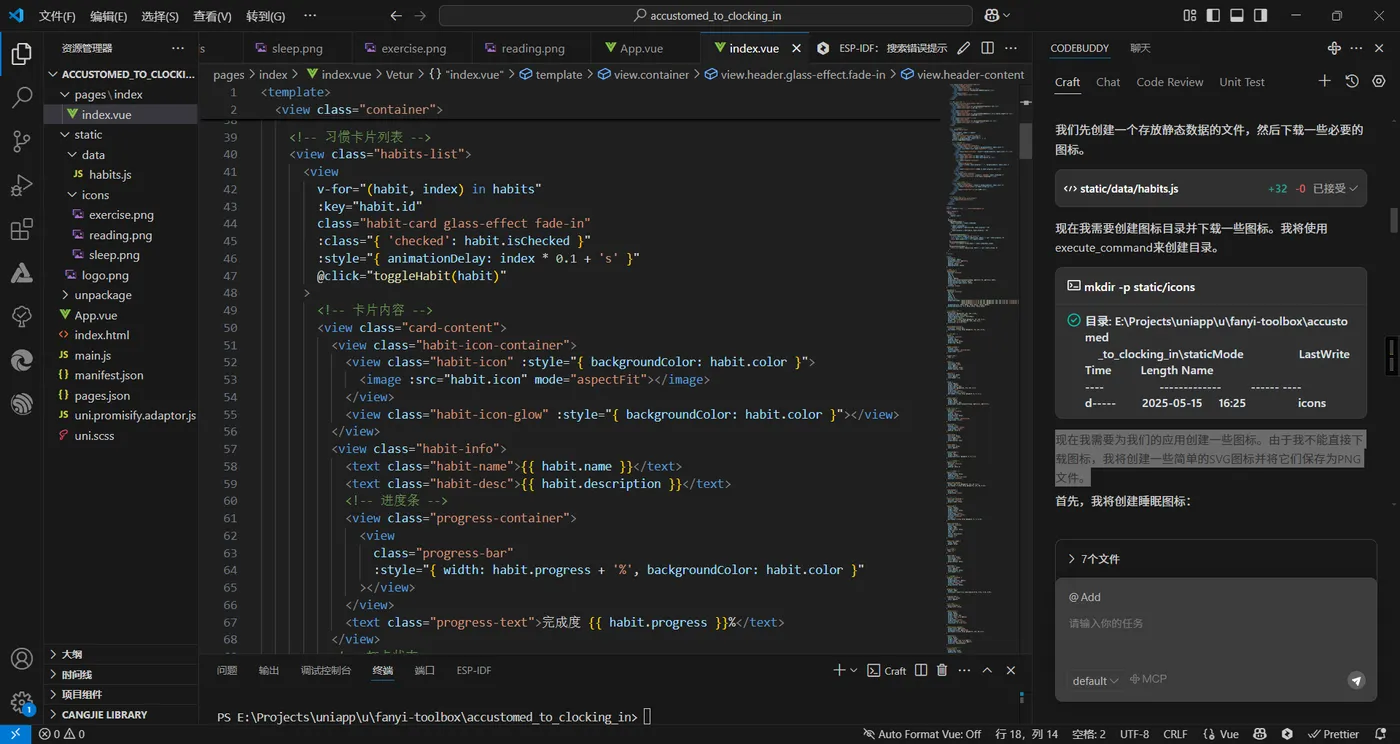
Task: Switch to Code Review tab
Action: 1169,82
